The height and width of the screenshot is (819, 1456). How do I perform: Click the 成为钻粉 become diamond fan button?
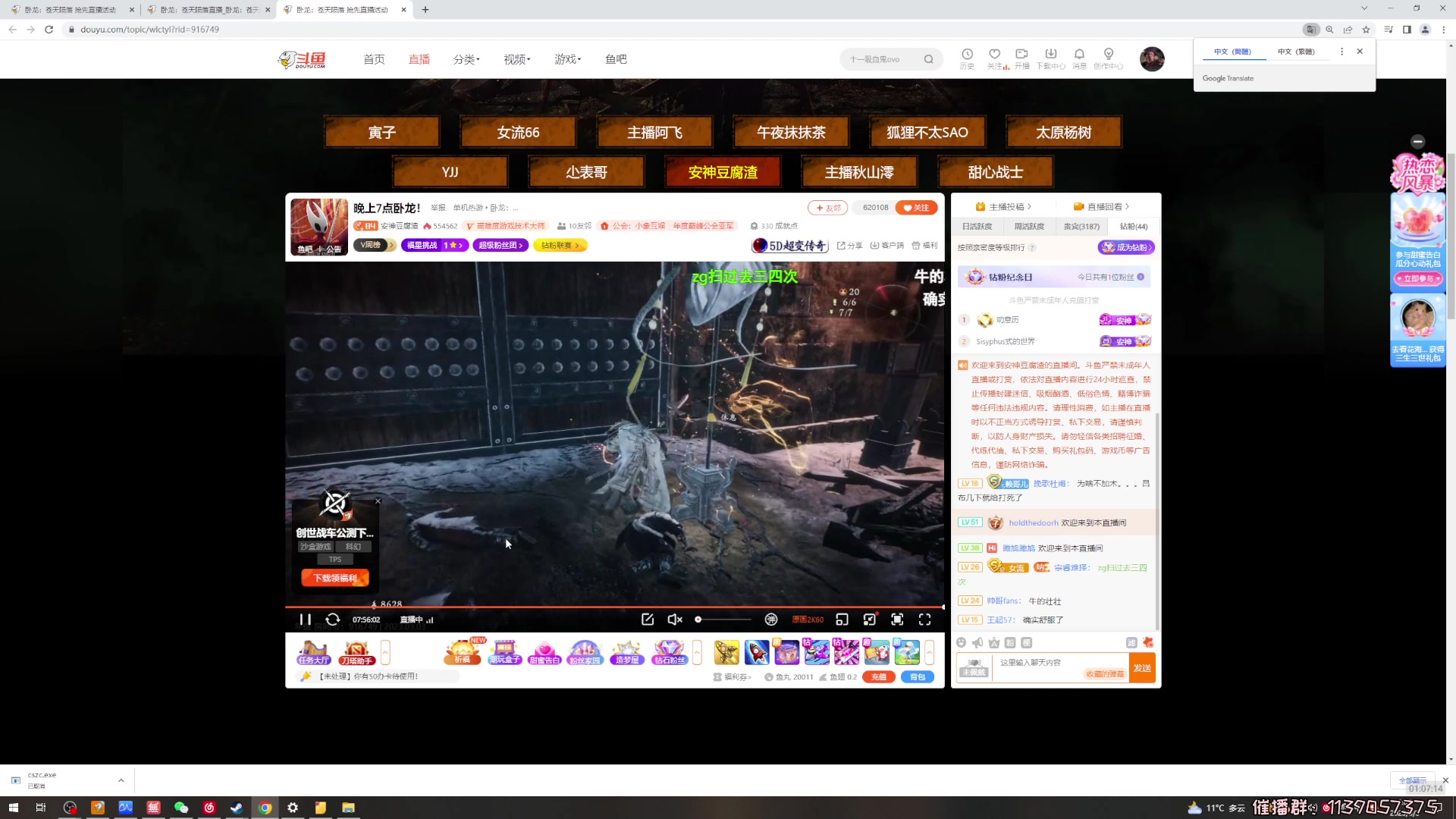(1126, 247)
